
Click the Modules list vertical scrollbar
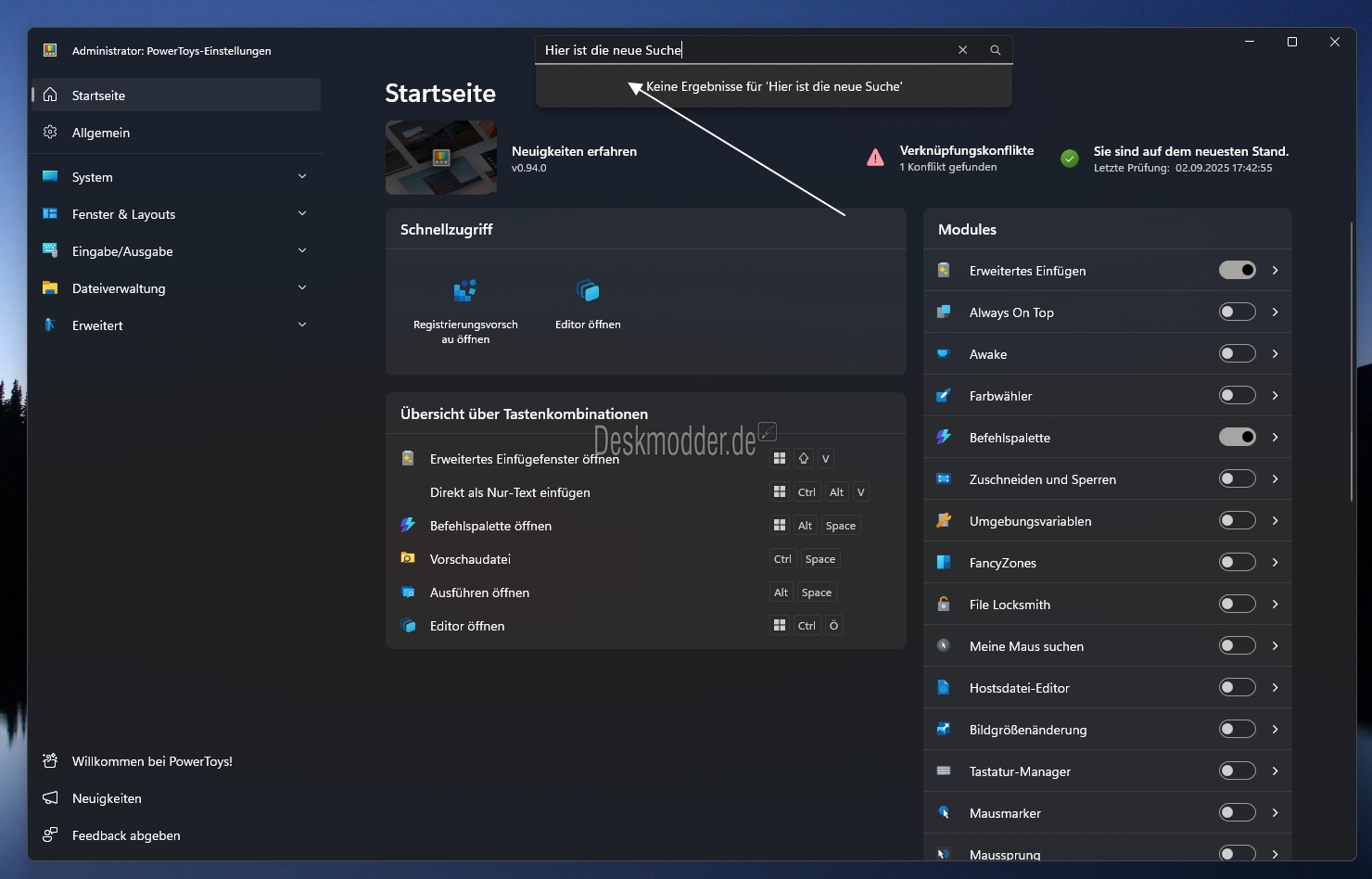1351,362
